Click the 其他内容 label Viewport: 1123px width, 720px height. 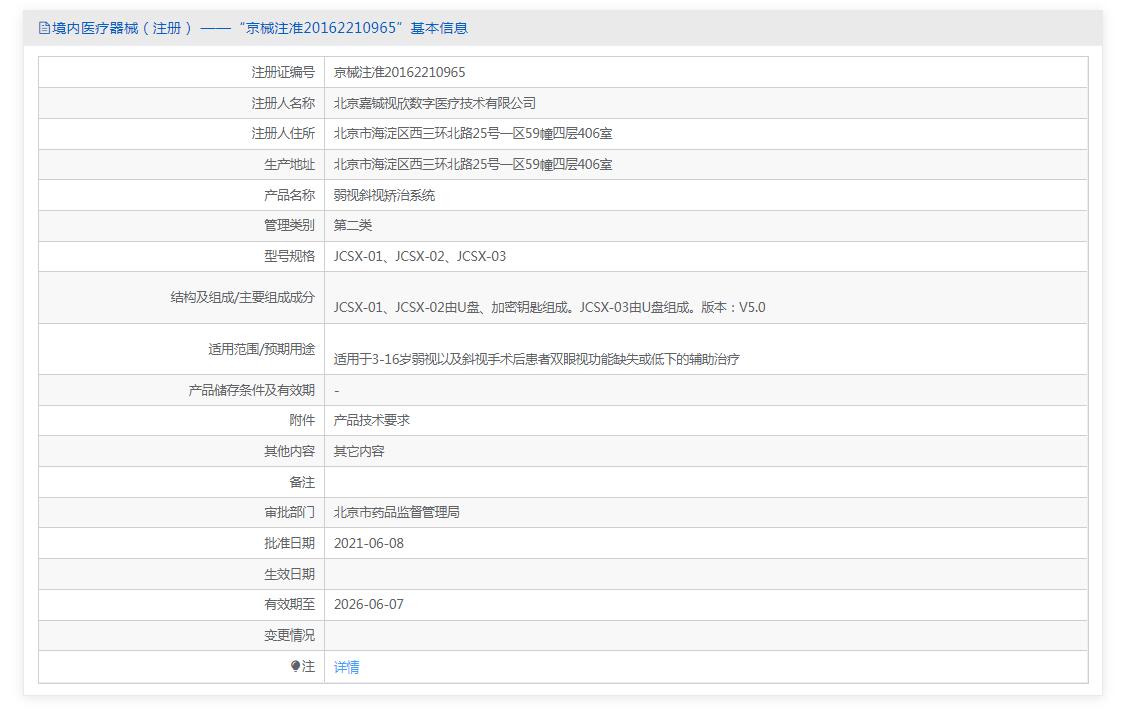[289, 451]
